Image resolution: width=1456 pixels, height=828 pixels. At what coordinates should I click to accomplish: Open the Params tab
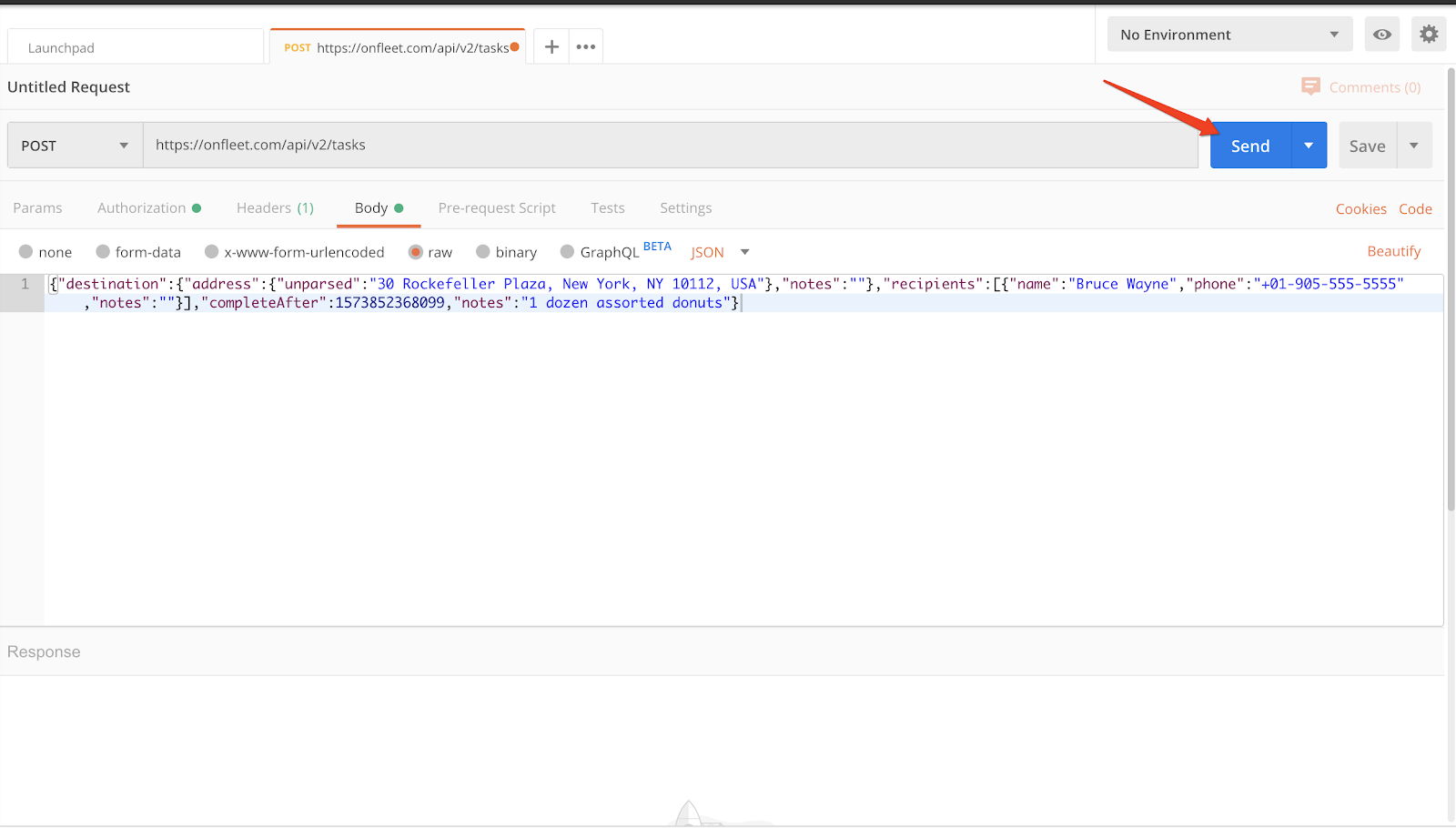(x=37, y=208)
